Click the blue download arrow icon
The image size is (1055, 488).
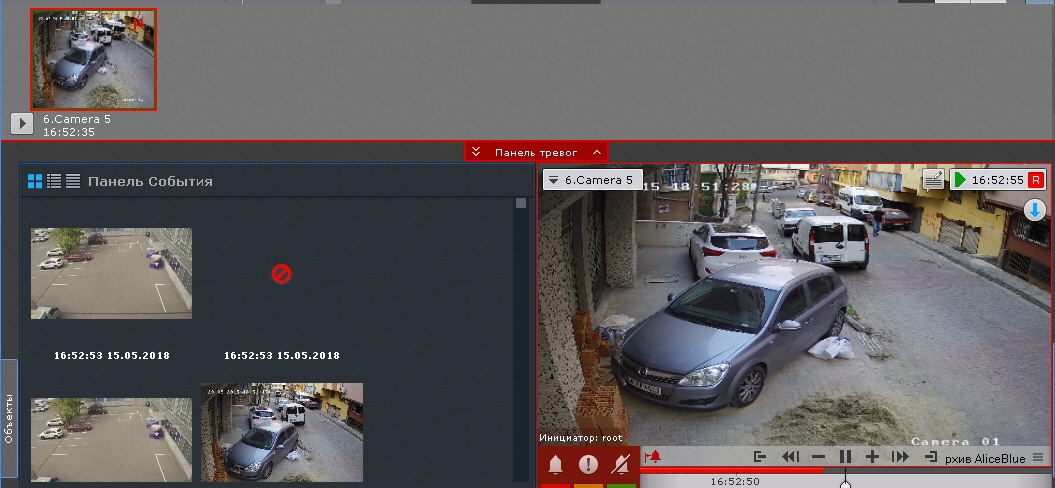[x=1035, y=210]
